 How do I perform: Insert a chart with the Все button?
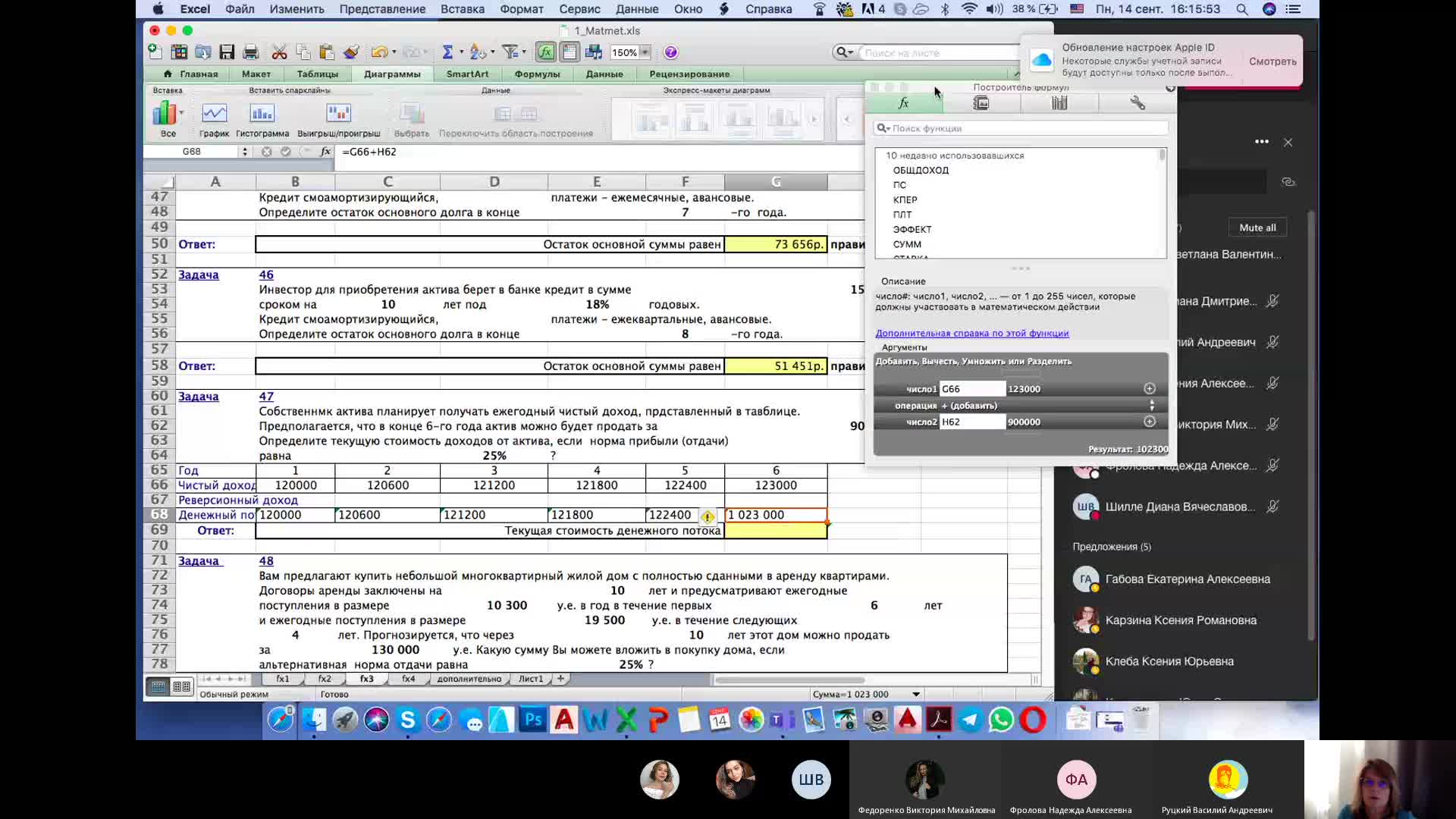click(168, 120)
